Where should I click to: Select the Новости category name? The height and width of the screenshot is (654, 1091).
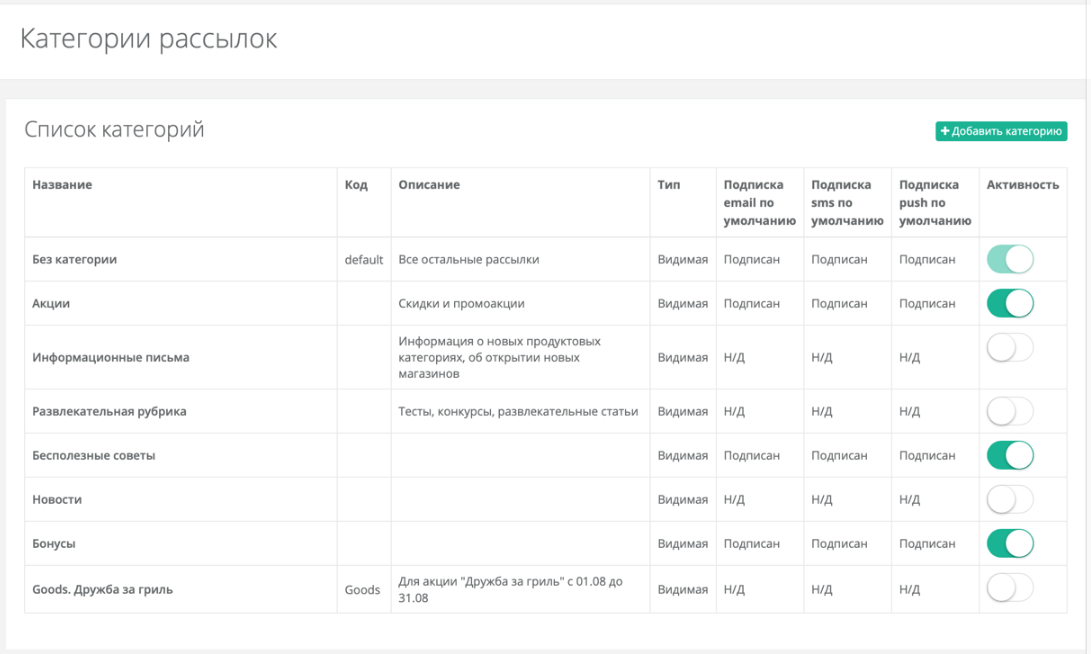tap(57, 500)
